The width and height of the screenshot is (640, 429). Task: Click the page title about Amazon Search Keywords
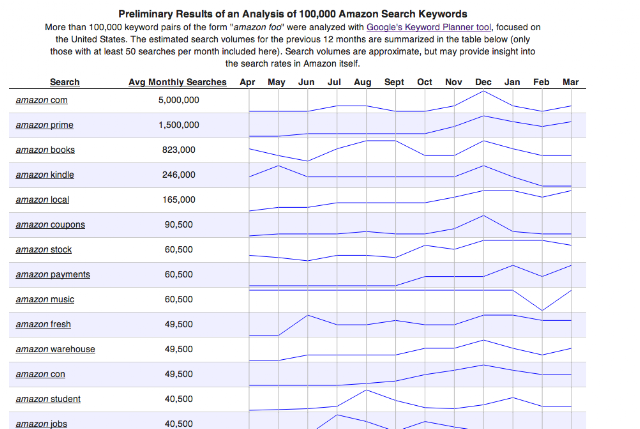click(293, 14)
